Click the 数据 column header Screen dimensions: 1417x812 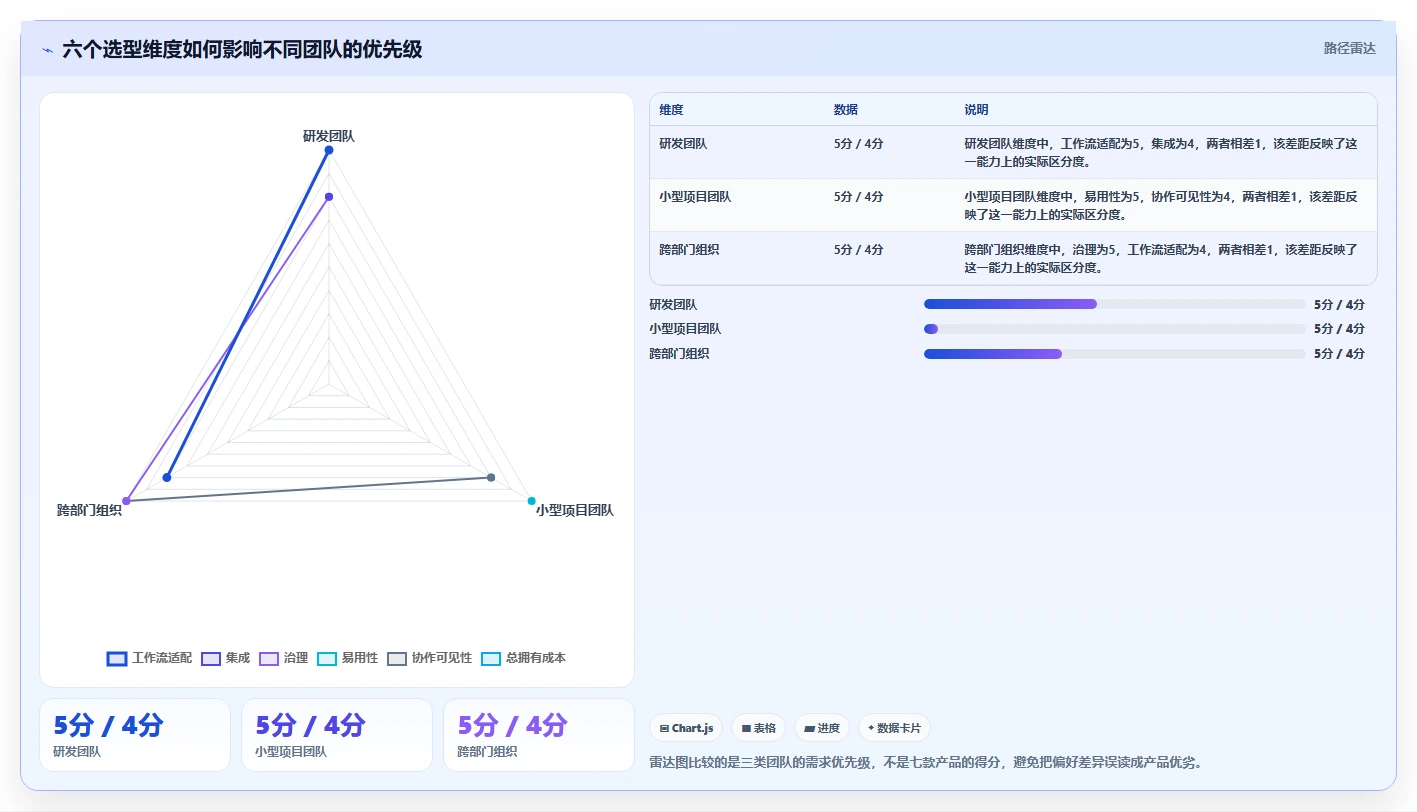tap(846, 110)
